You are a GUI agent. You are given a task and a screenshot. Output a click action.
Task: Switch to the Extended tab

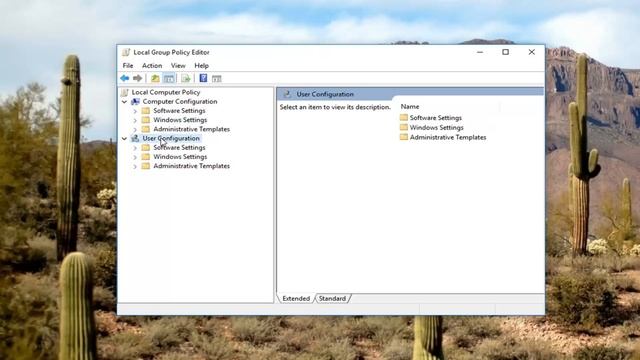pyautogui.click(x=296, y=298)
